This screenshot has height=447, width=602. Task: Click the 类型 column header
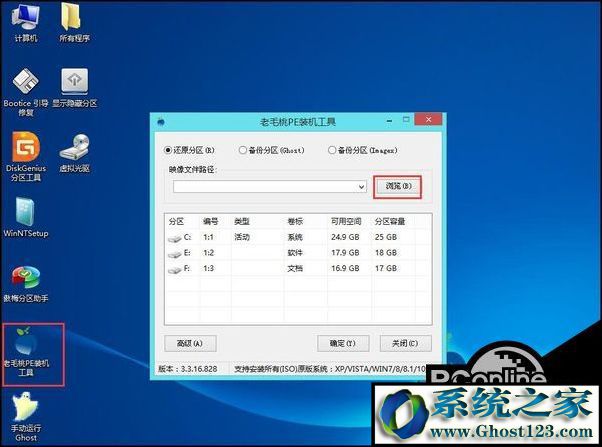point(242,221)
